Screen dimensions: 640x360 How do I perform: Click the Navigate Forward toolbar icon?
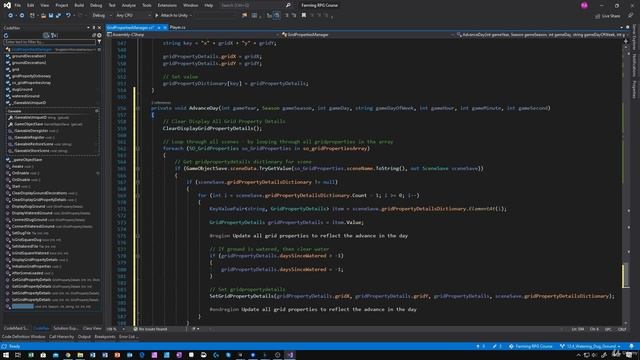tap(22, 16)
